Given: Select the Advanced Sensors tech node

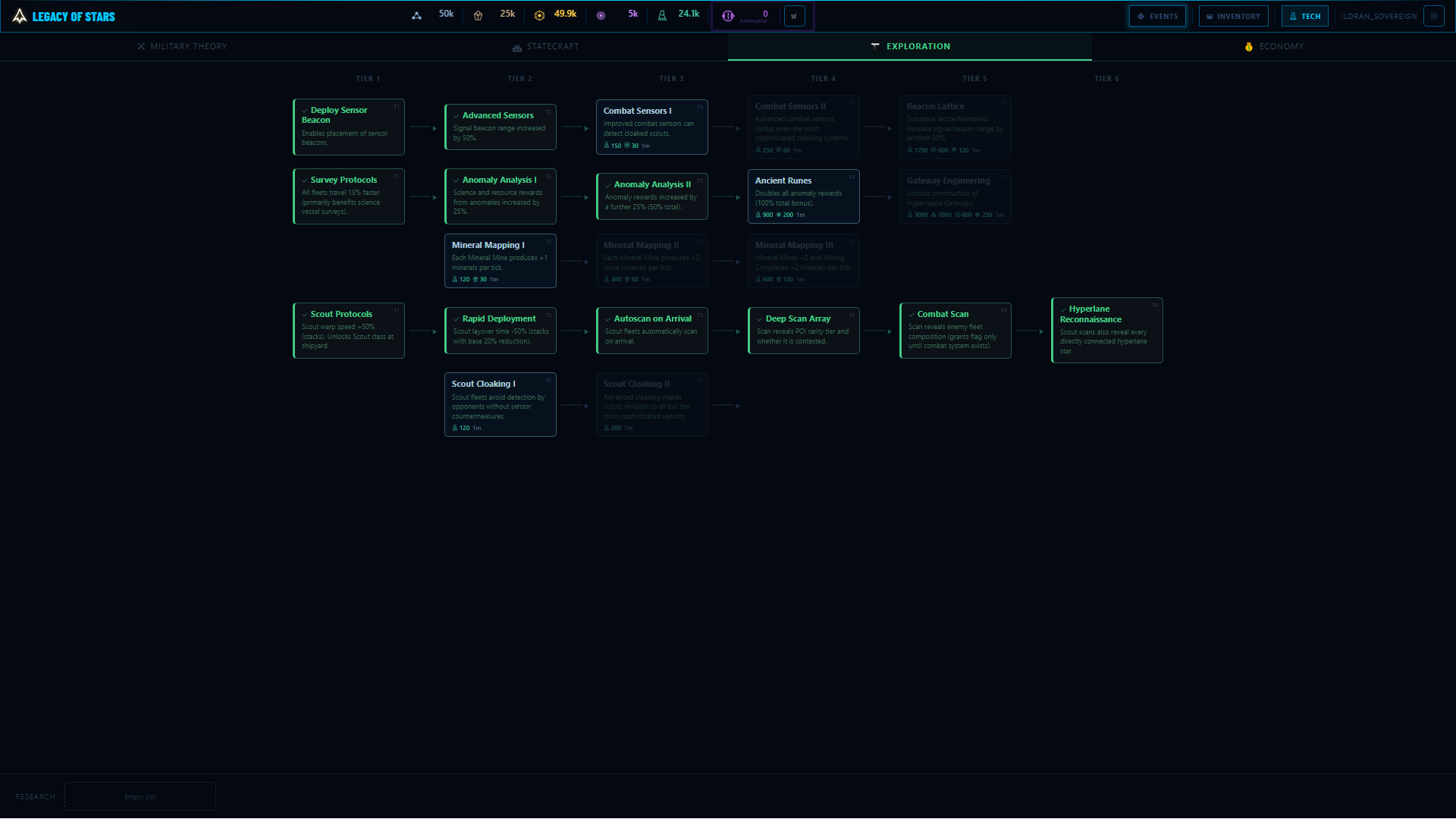Looking at the screenshot, I should coord(500,127).
